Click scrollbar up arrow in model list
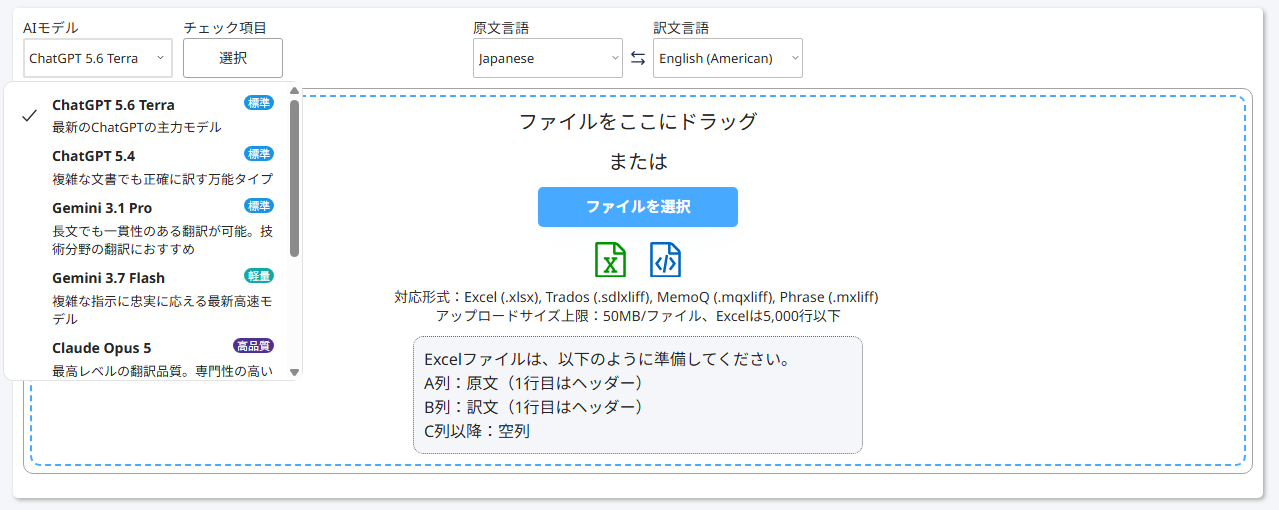This screenshot has height=510, width=1279. [x=294, y=91]
